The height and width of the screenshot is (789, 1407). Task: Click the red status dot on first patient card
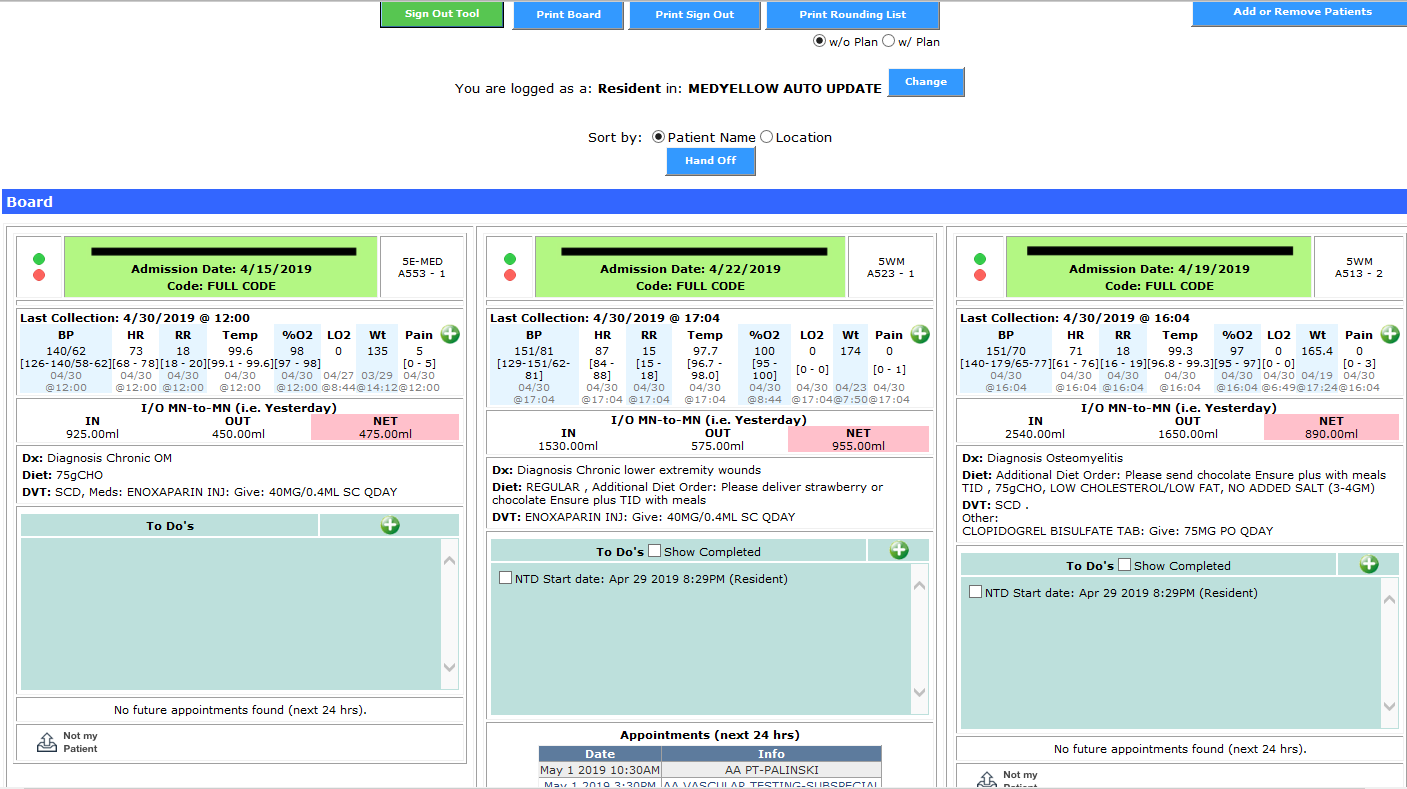coord(40,275)
